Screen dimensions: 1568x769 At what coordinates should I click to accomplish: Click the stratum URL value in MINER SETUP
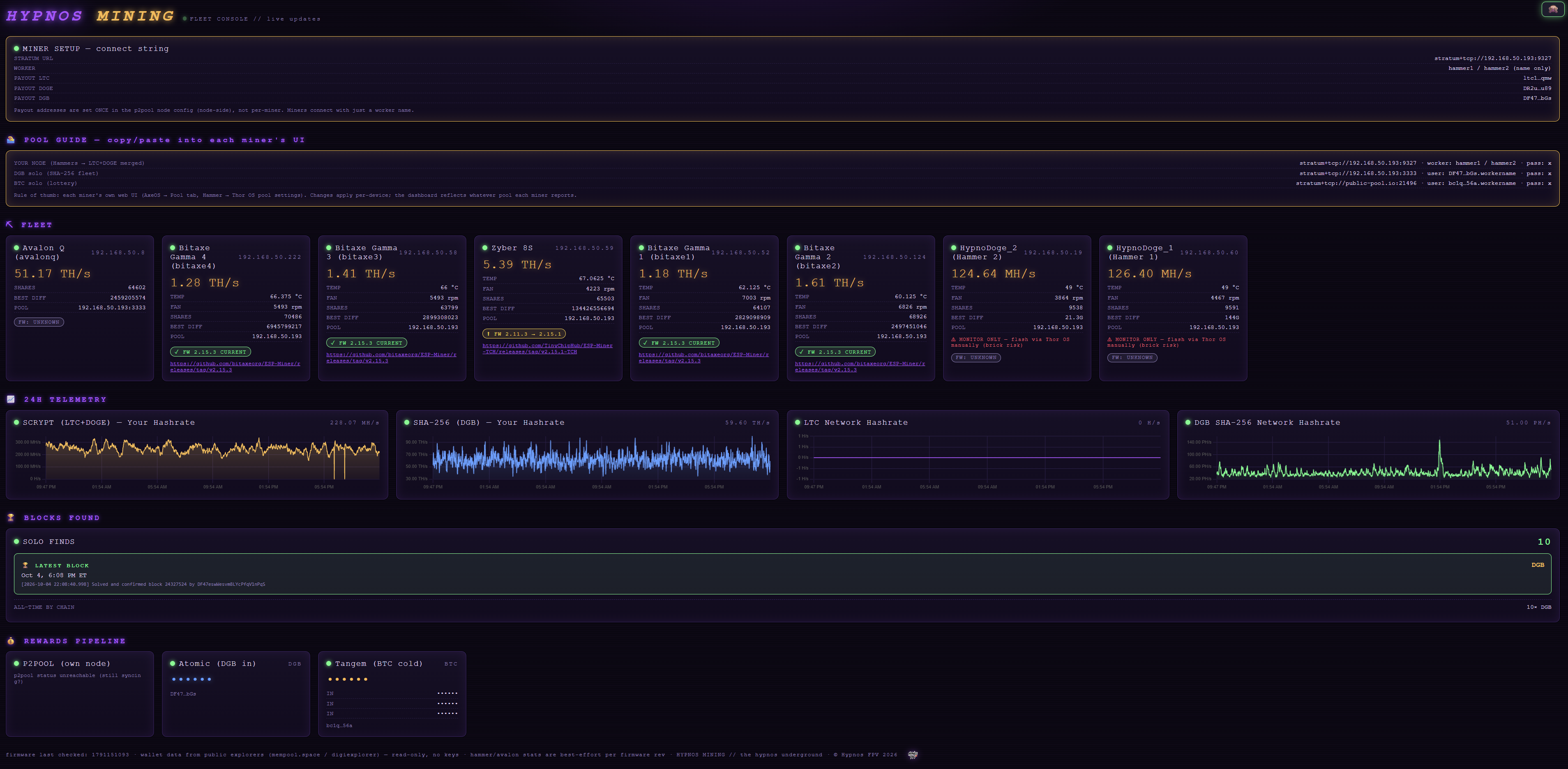tap(1492, 58)
